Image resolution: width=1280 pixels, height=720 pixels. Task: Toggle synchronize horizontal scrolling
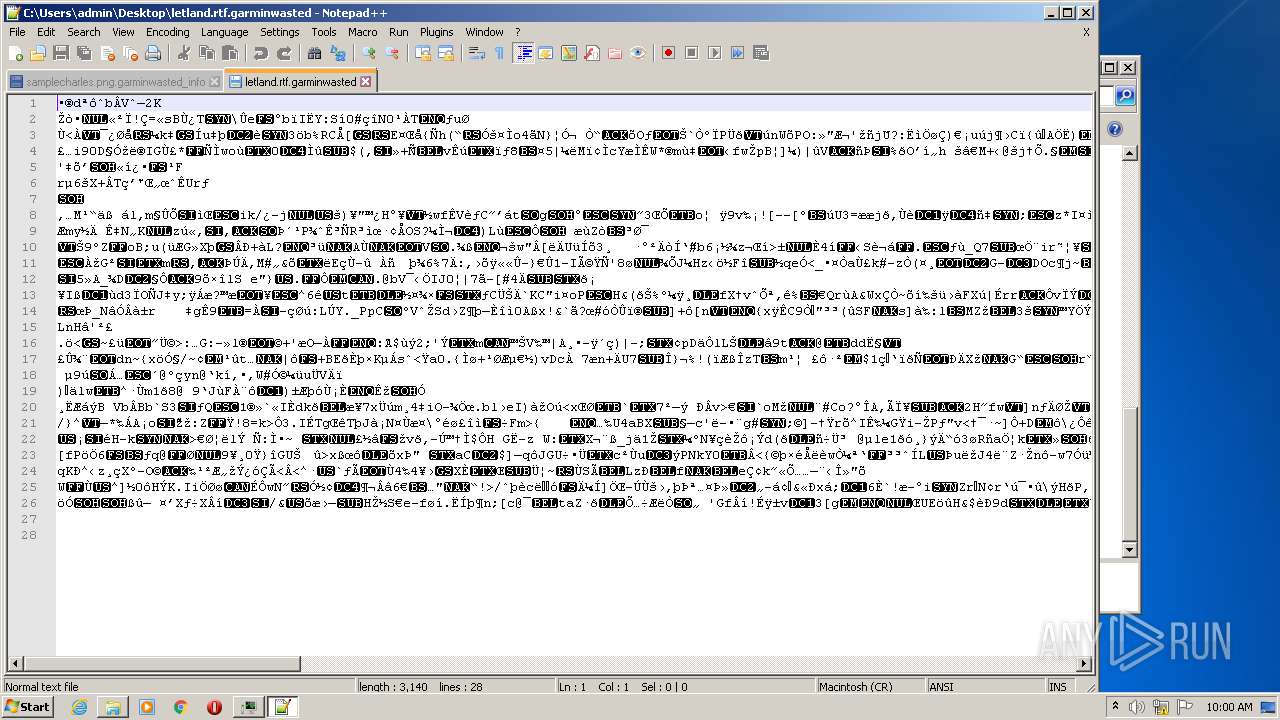click(446, 53)
